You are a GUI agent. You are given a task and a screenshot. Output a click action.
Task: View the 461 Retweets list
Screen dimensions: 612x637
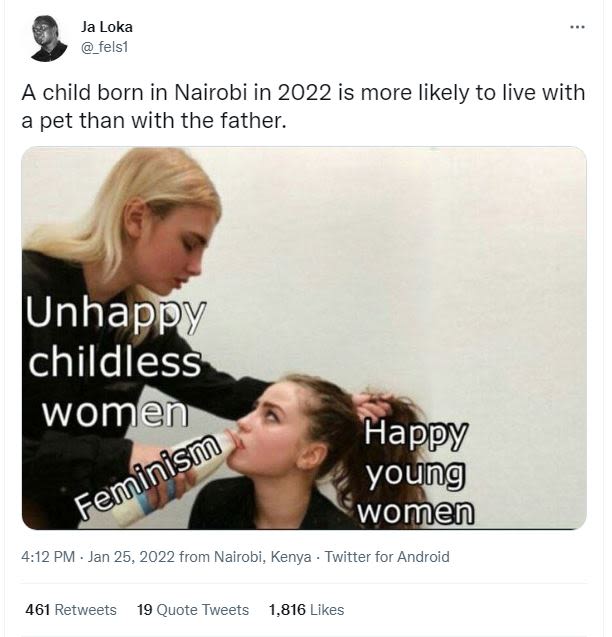[70, 609]
